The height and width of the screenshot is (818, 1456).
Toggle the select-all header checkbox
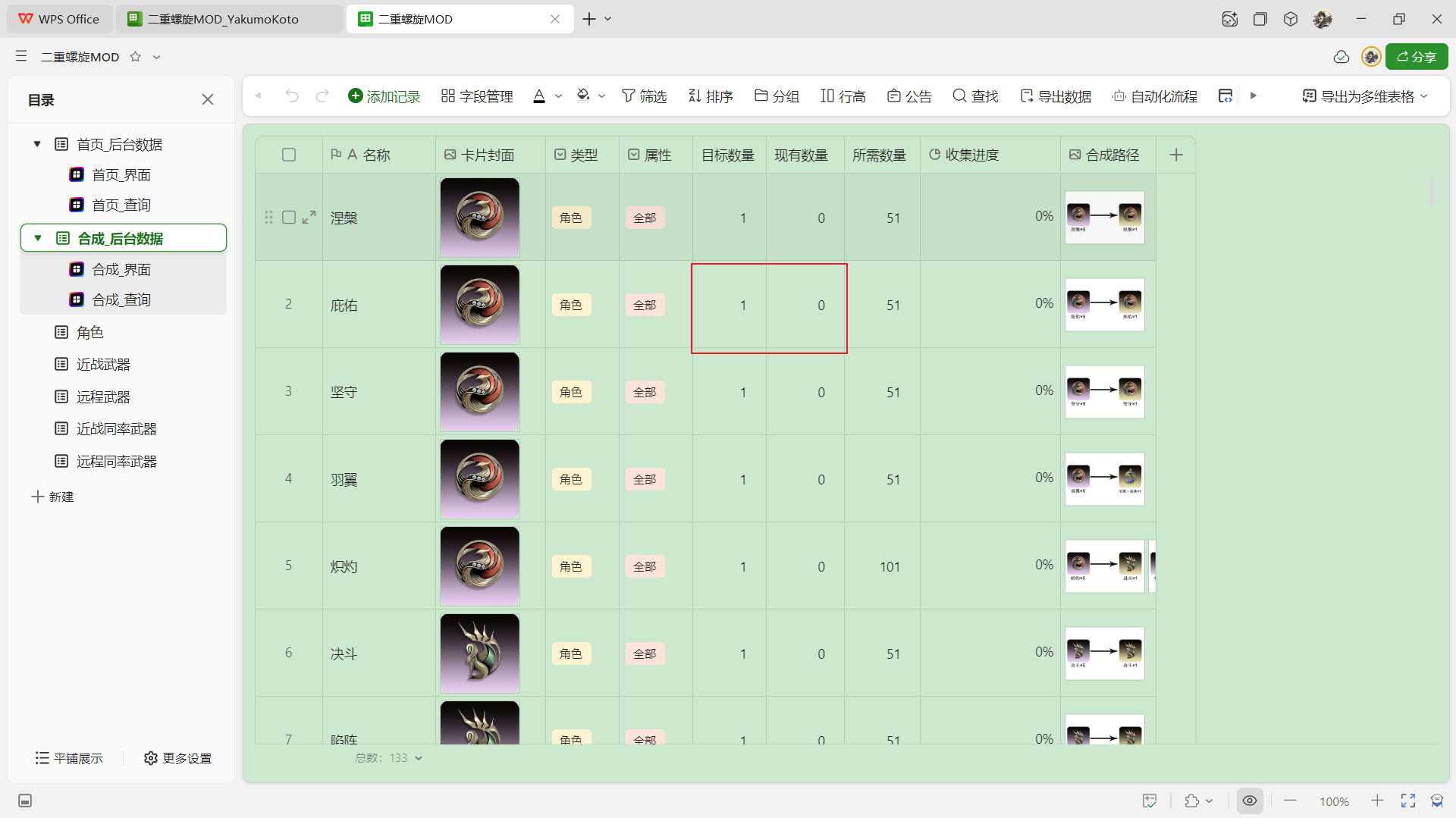click(289, 155)
